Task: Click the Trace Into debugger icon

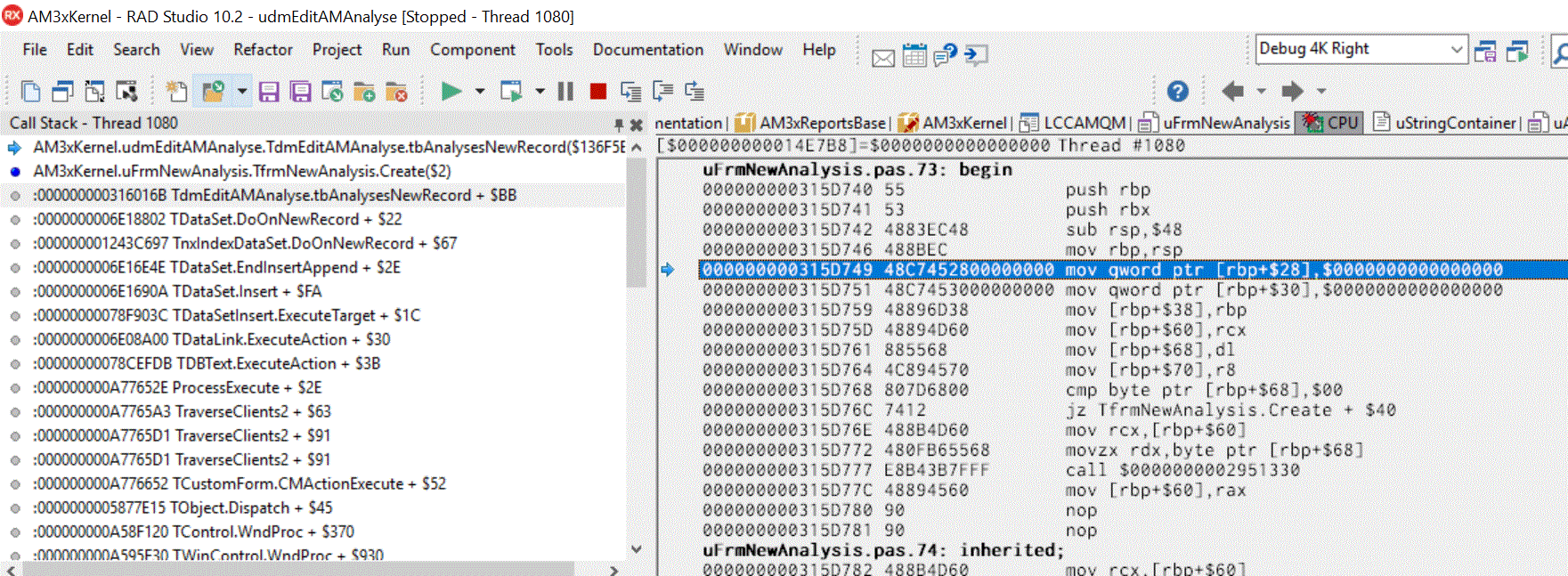Action: pyautogui.click(x=630, y=91)
